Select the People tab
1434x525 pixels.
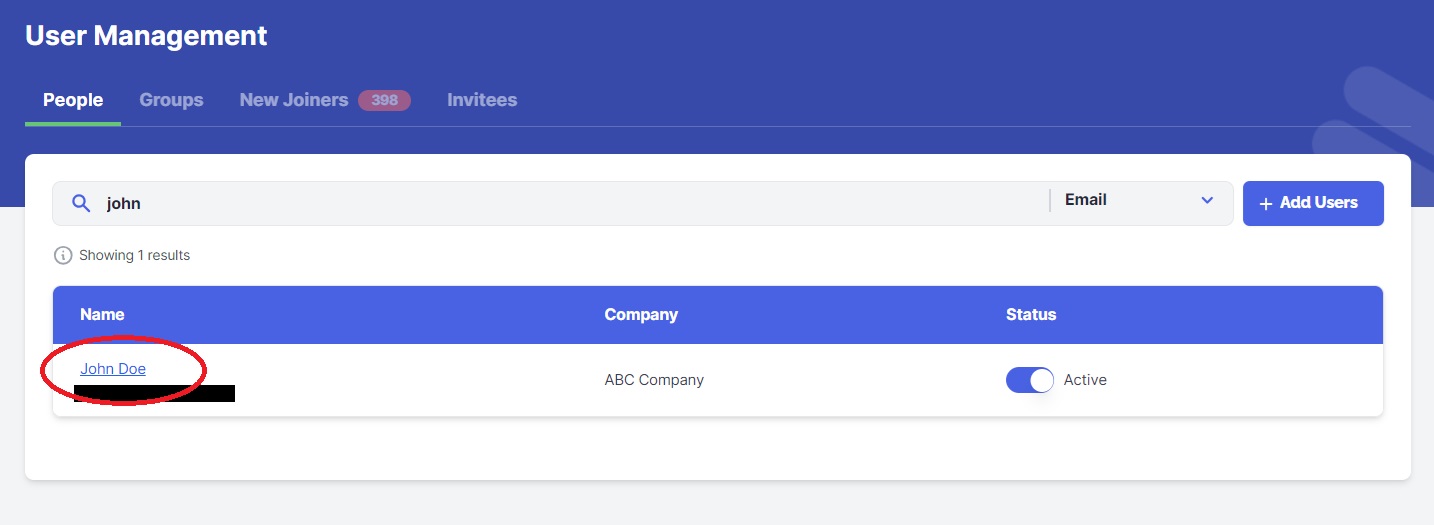[73, 100]
